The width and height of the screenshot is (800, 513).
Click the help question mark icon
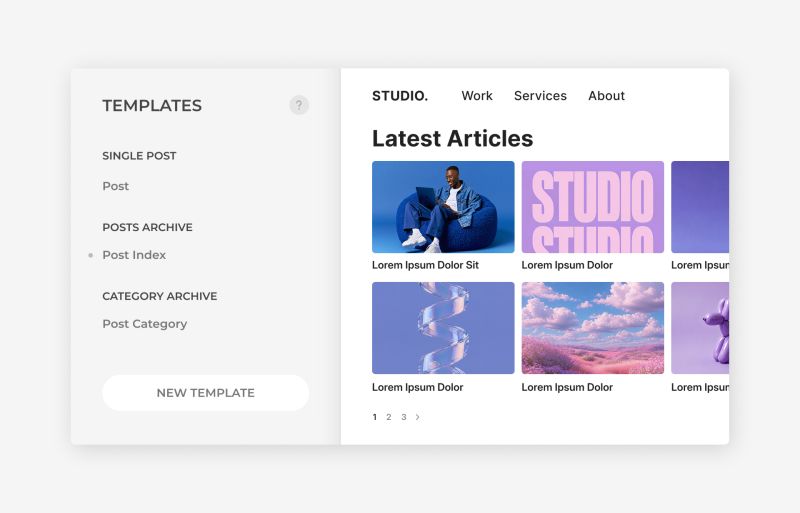click(x=299, y=105)
